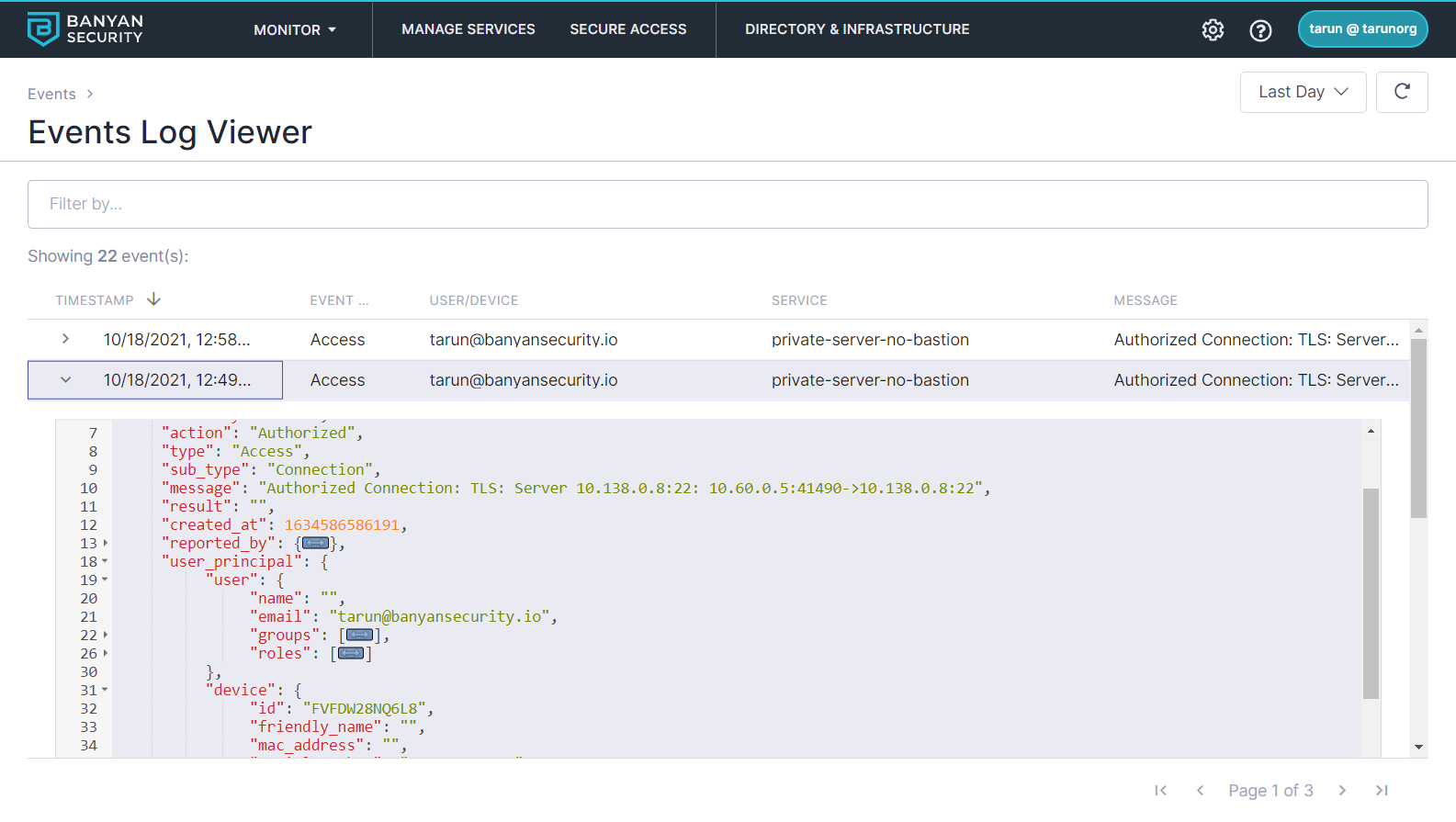Expand the 12:58 event row

pyautogui.click(x=65, y=339)
